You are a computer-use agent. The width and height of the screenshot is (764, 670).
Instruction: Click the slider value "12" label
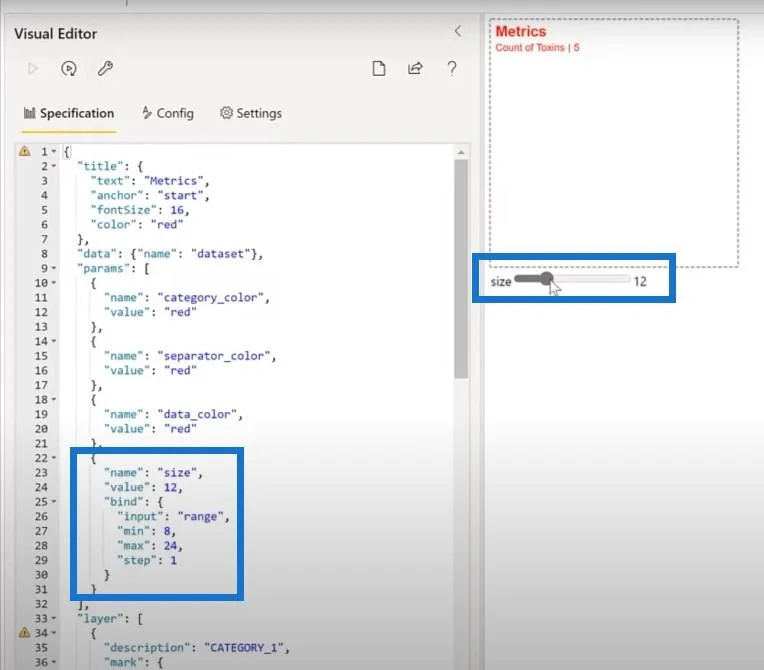[x=640, y=281]
